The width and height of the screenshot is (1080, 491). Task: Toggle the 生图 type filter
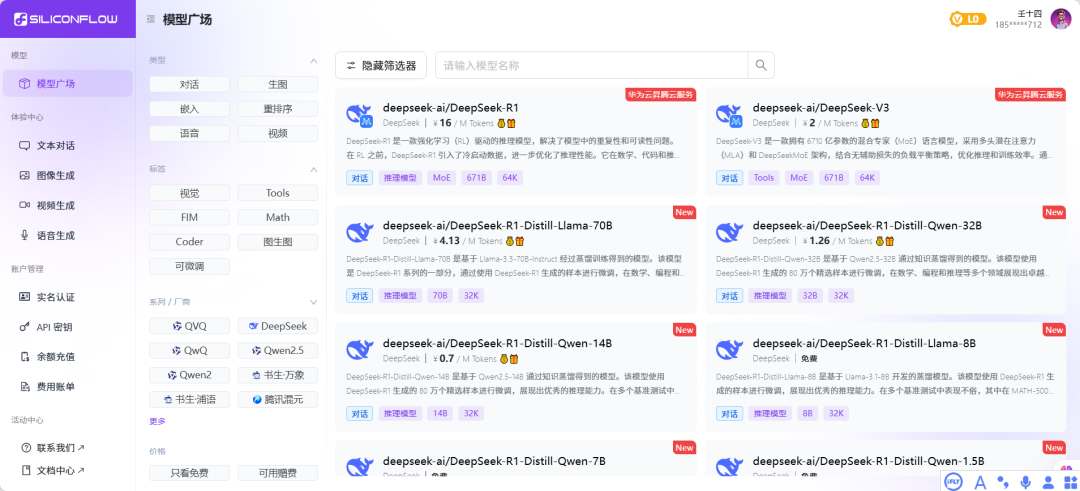coord(278,84)
